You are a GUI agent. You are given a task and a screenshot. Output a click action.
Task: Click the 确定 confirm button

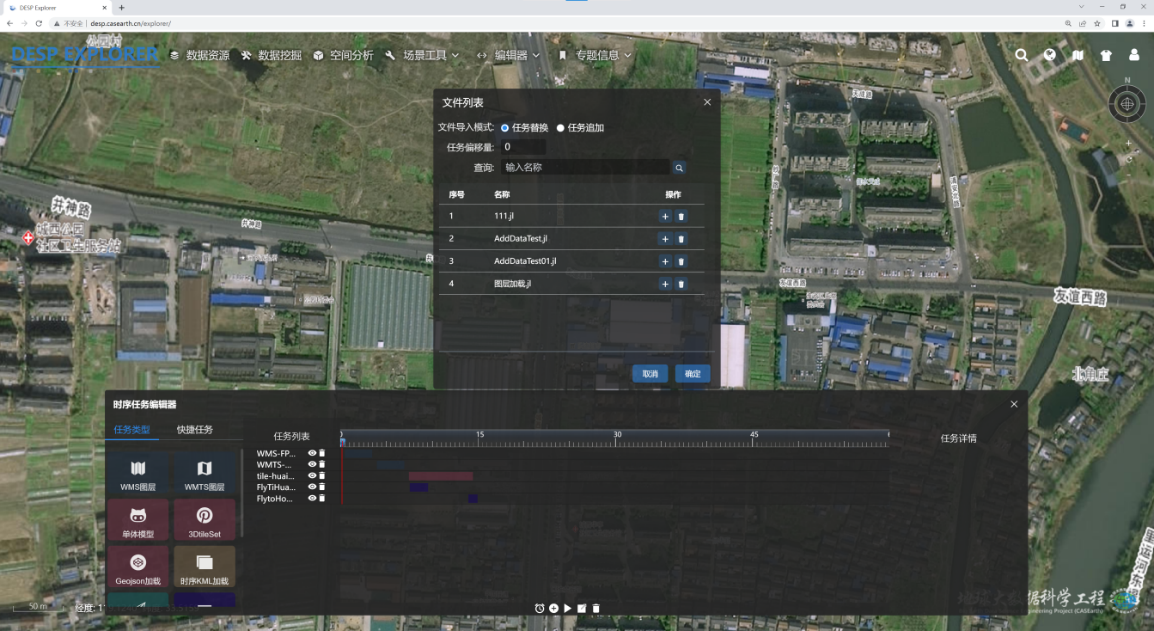[692, 374]
